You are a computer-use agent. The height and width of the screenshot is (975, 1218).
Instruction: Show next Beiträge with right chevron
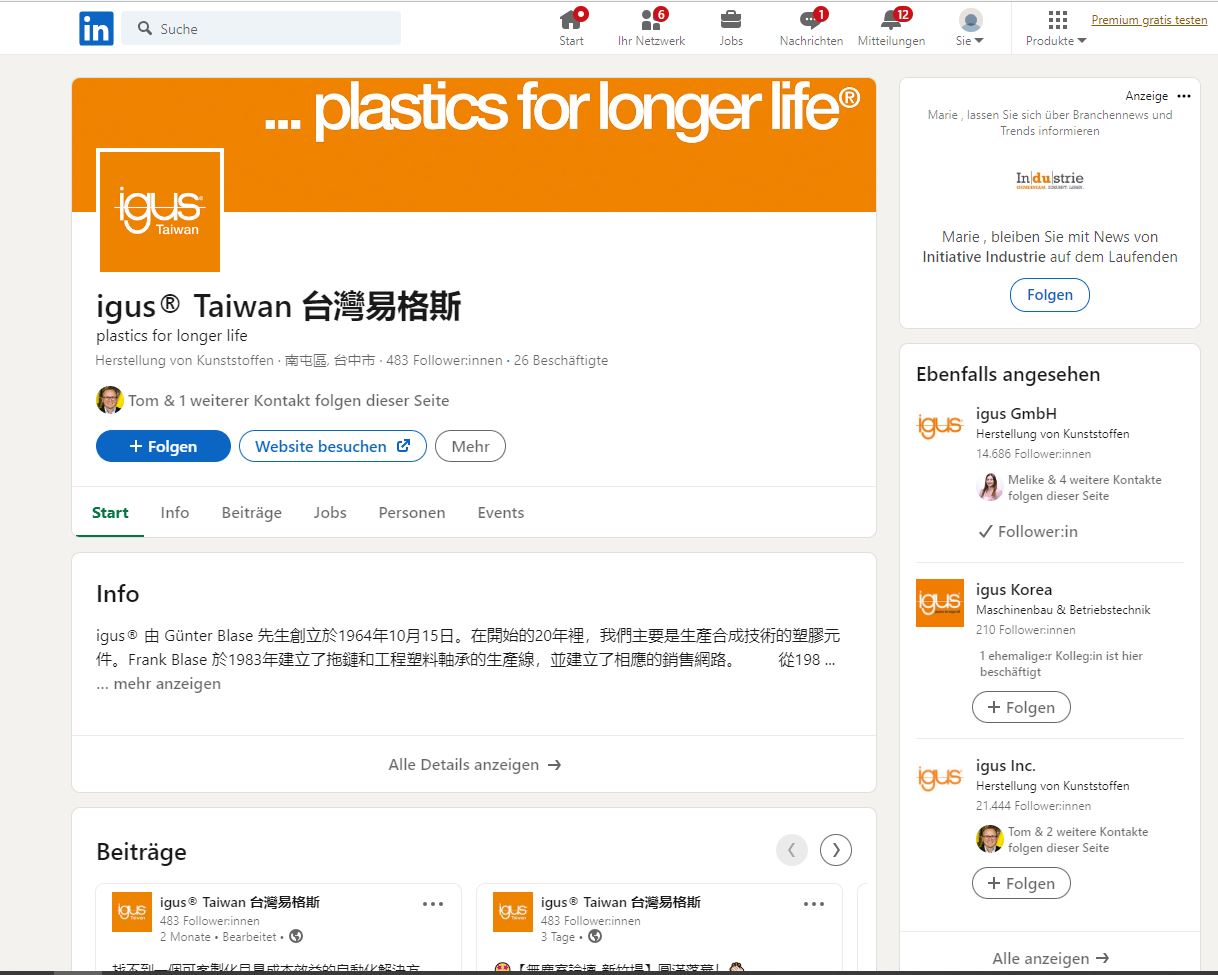pos(835,849)
